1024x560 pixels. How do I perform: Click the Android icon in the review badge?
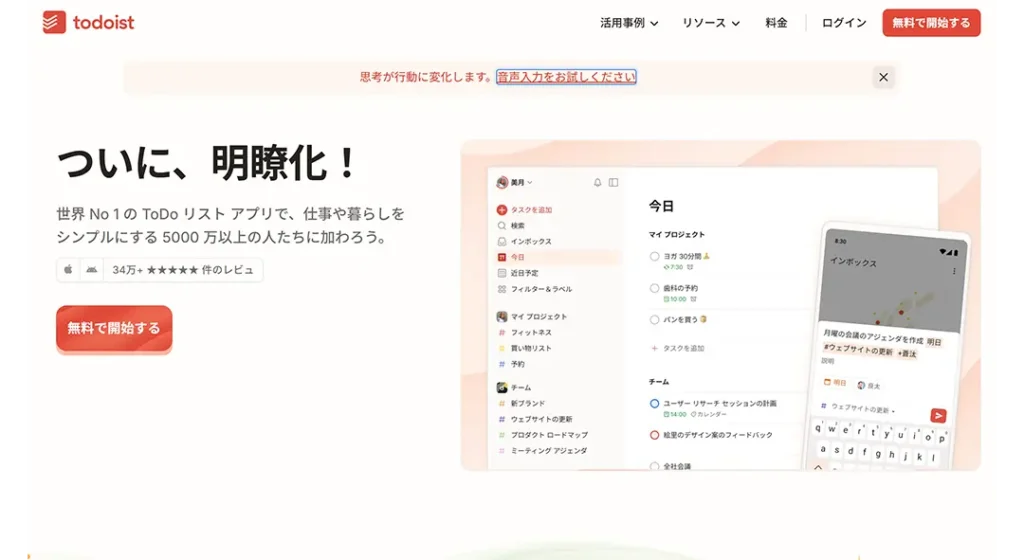(92, 270)
